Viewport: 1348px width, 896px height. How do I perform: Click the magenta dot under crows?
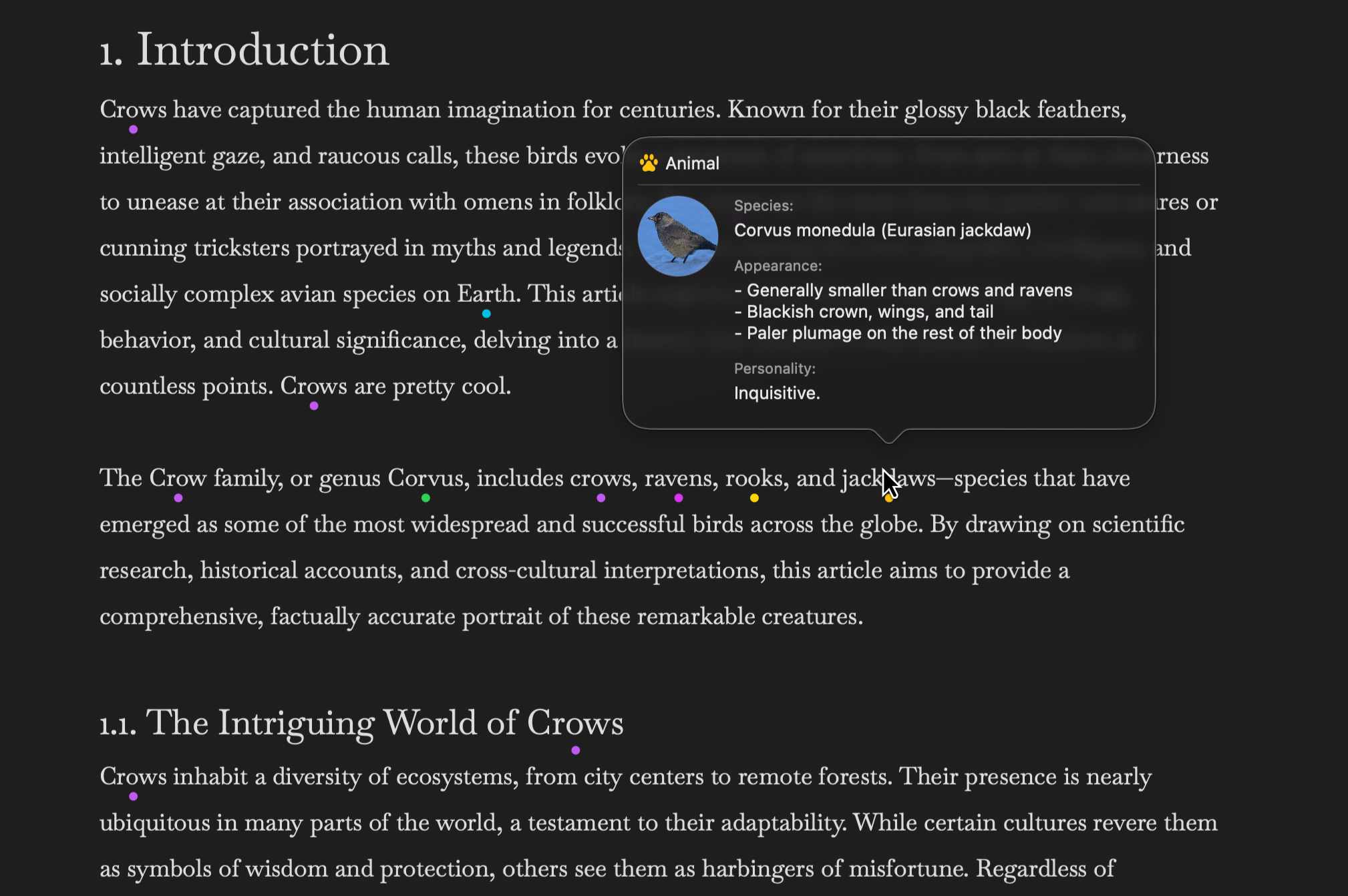(x=601, y=498)
